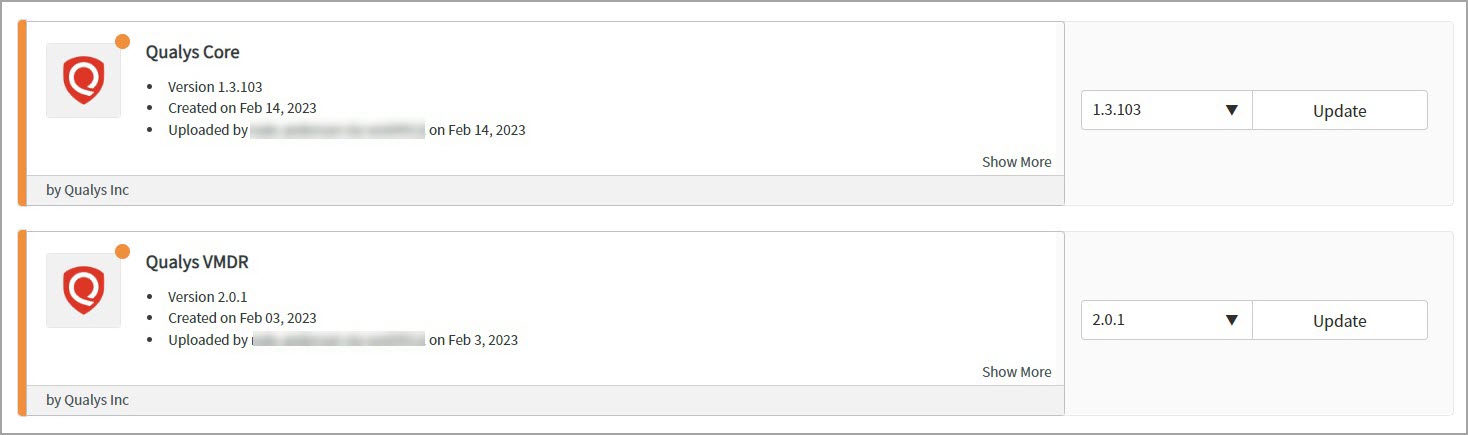Expand Show More for Qualys VMDR
Screen dimensions: 1468x435
[x=1016, y=372]
